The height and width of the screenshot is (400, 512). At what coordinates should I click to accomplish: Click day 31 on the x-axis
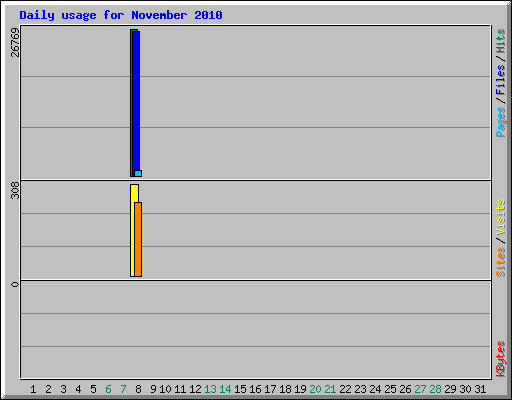(x=480, y=389)
